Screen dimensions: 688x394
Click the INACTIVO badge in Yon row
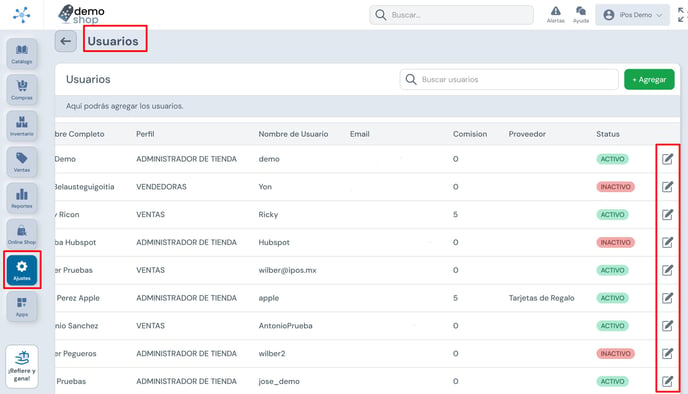(615, 187)
